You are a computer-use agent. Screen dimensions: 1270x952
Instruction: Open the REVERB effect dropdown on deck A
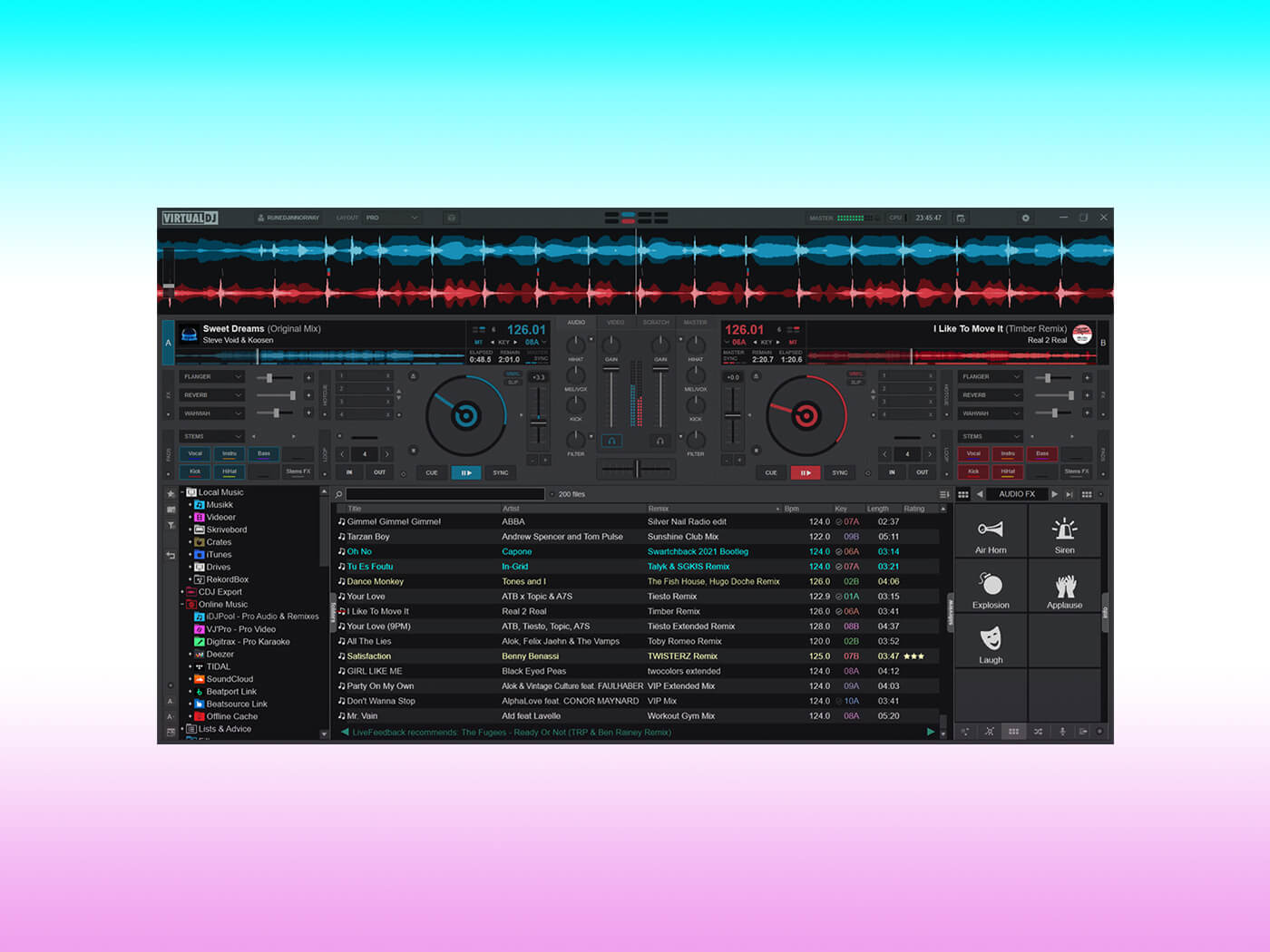[x=212, y=395]
